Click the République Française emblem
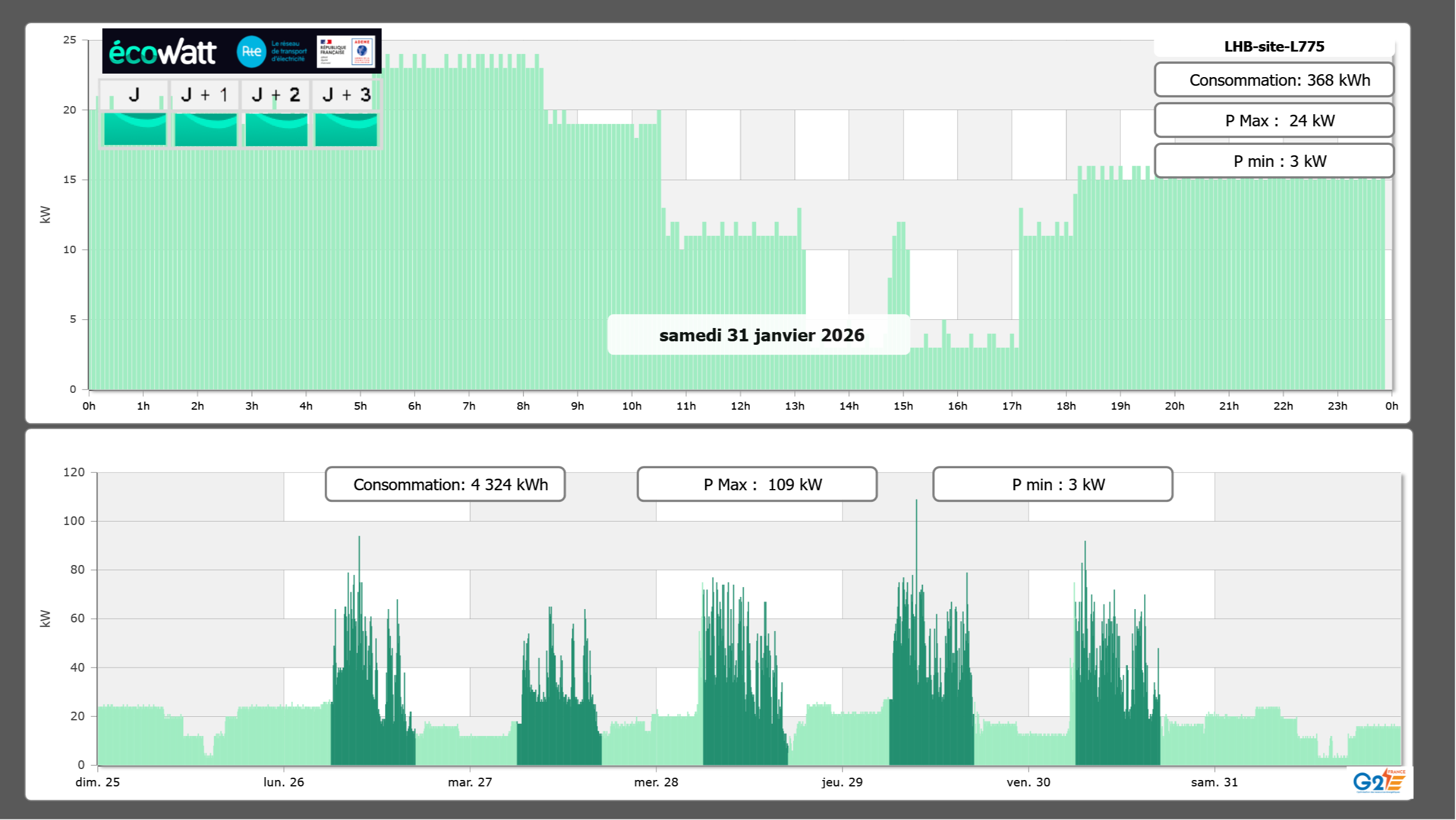Viewport: 1456px width, 820px height. click(333, 51)
